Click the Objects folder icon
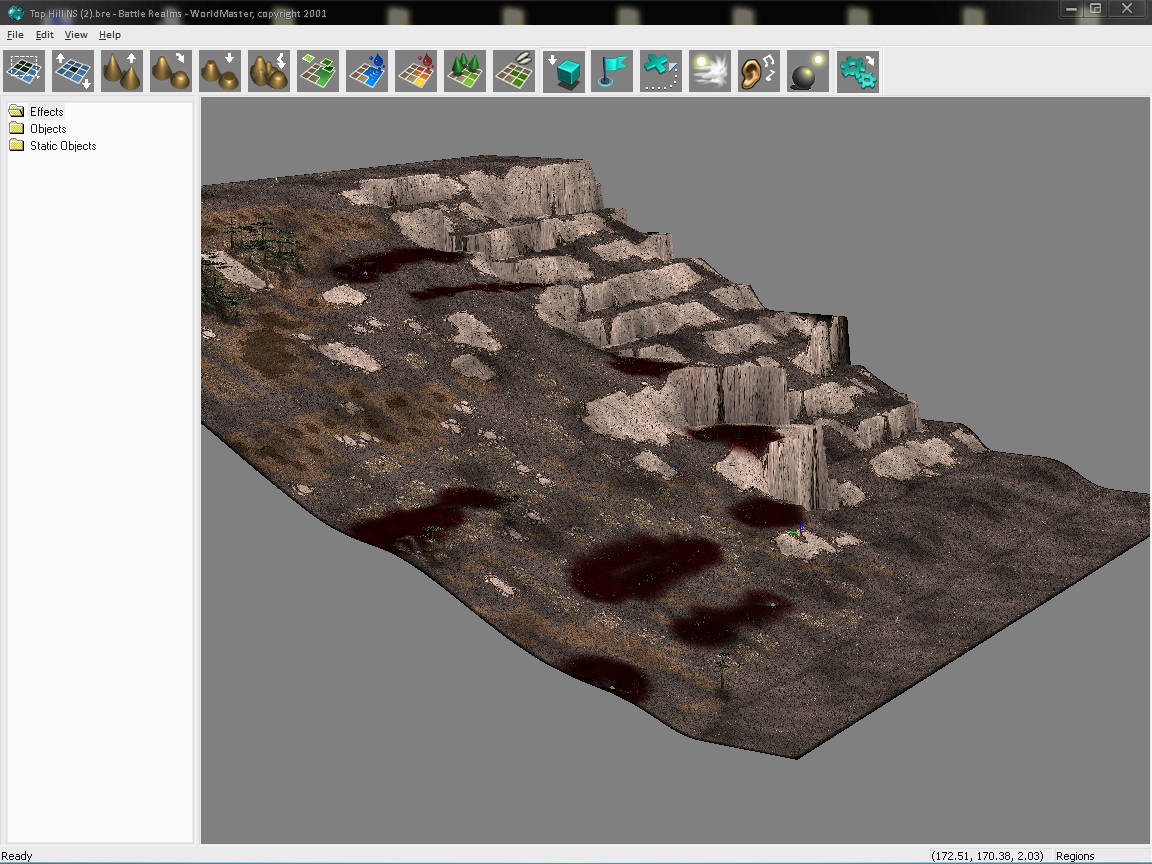1152x864 pixels. (x=16, y=128)
